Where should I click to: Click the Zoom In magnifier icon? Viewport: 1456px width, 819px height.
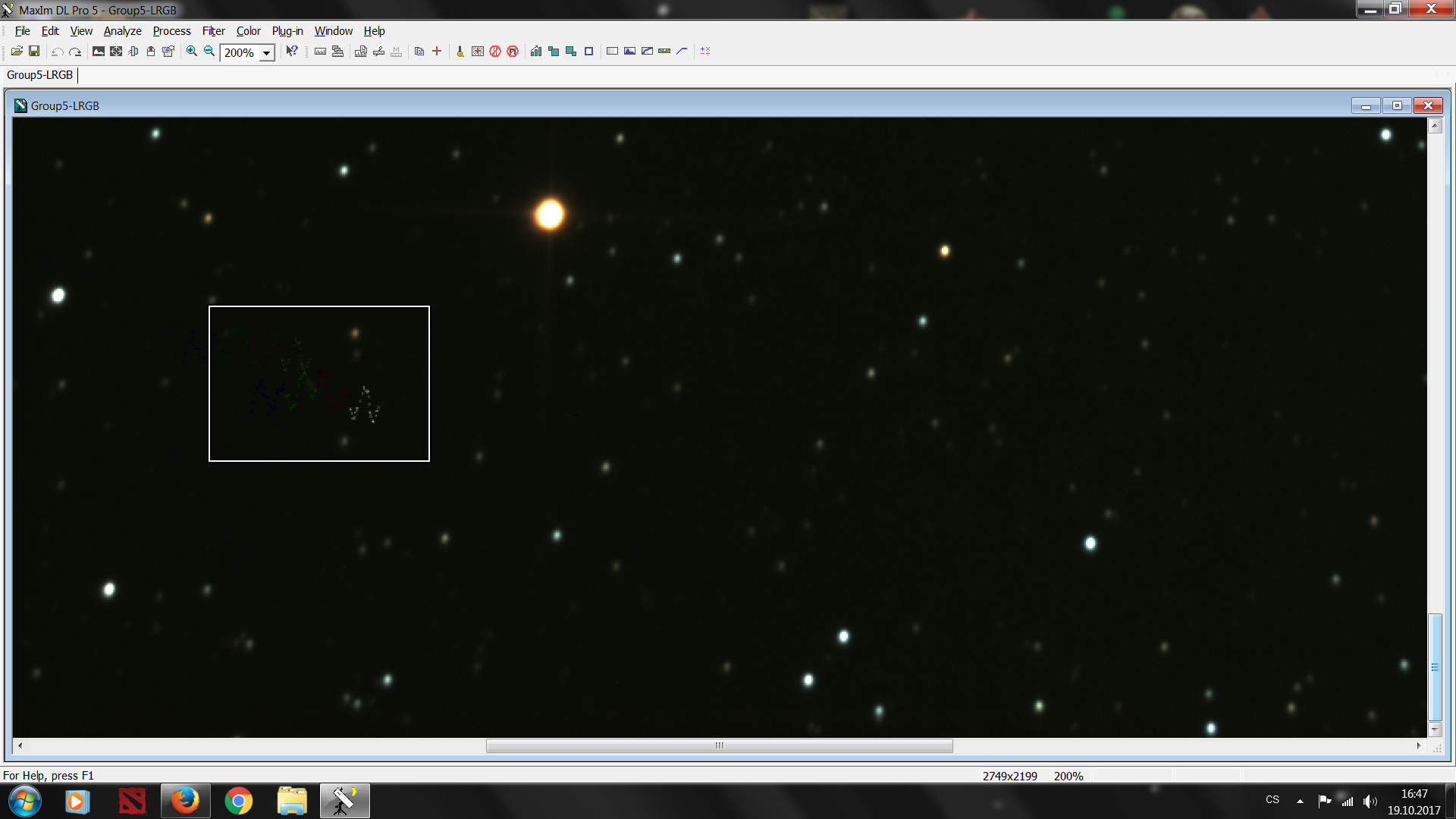coord(192,51)
